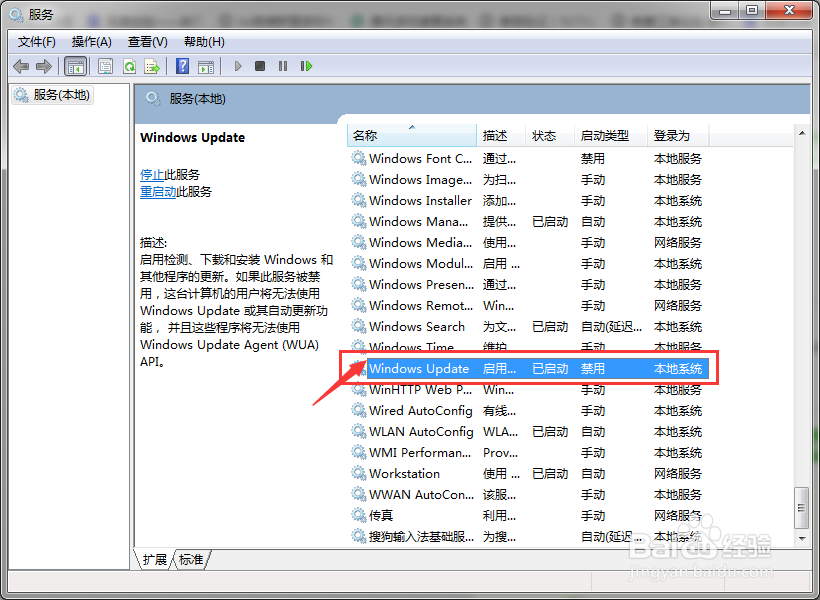Screen dimensions: 820x600
Task: Sort by the 登录为 column header
Action: pos(679,135)
